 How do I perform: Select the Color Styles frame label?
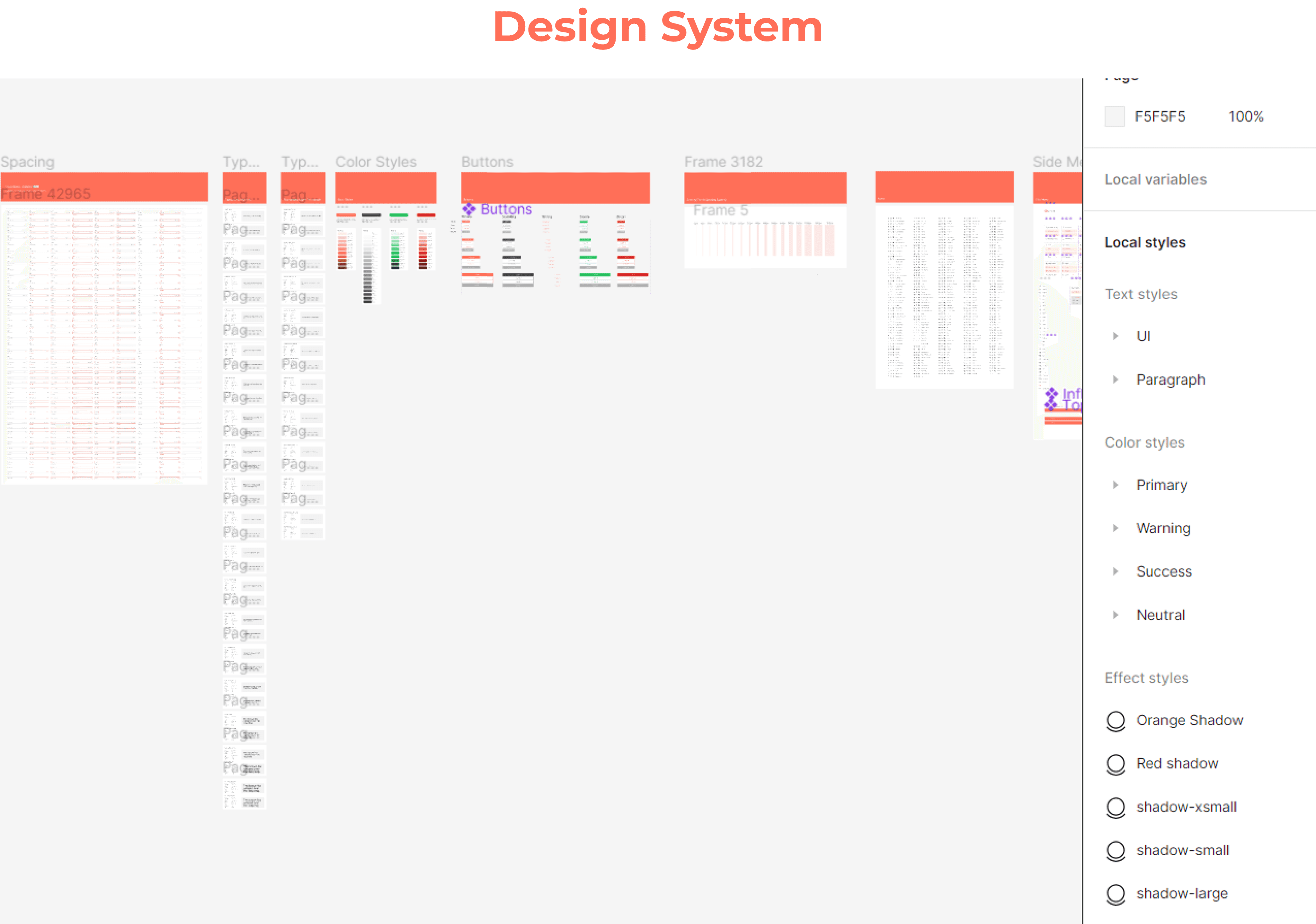tap(376, 162)
